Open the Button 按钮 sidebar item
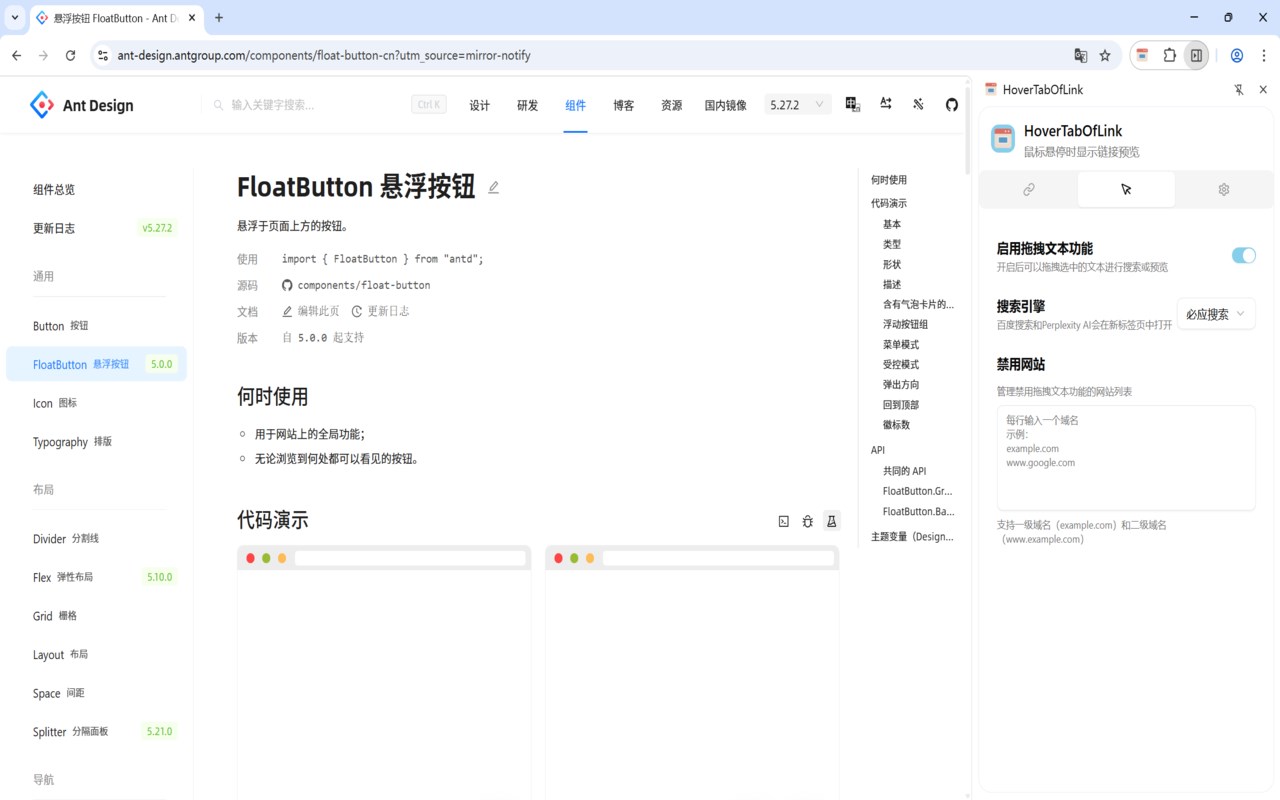Viewport: 1280px width, 800px height. [96, 326]
